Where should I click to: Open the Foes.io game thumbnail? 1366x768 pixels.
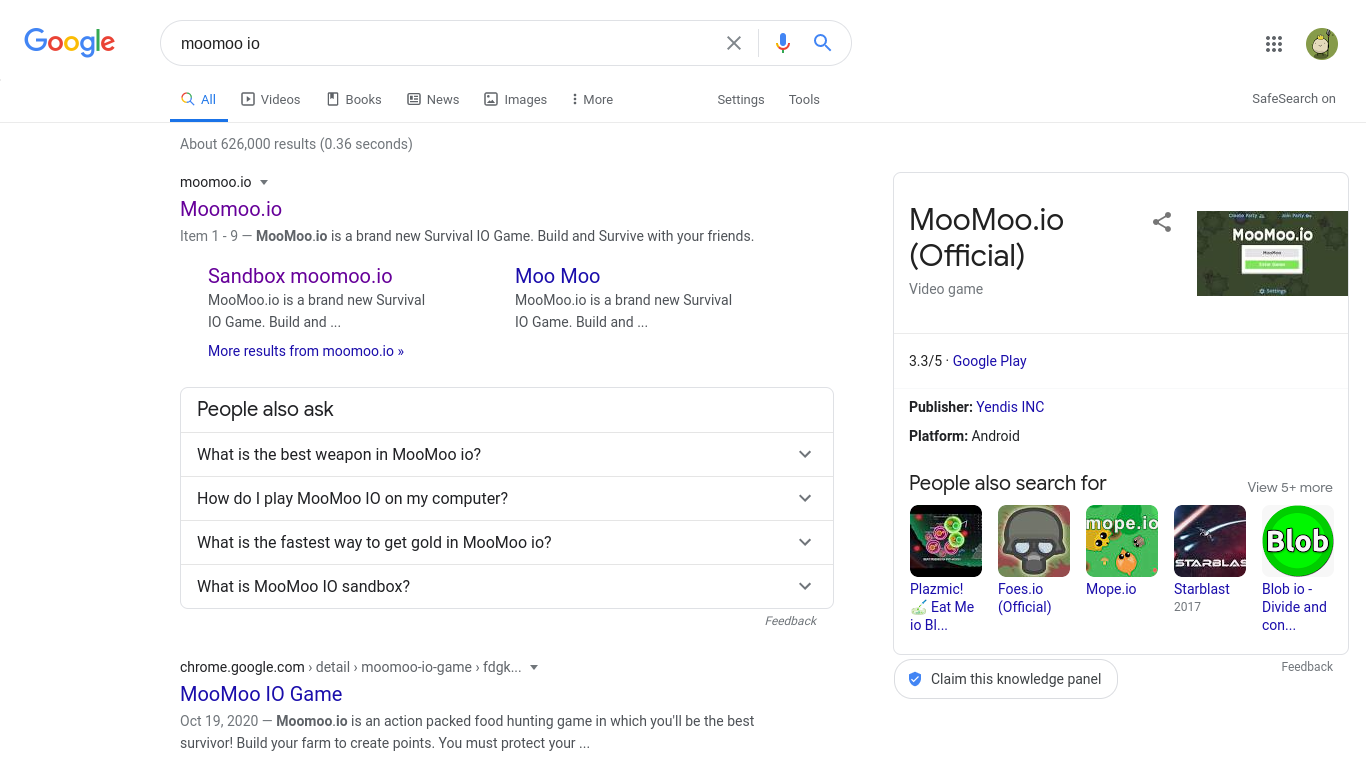(1034, 541)
